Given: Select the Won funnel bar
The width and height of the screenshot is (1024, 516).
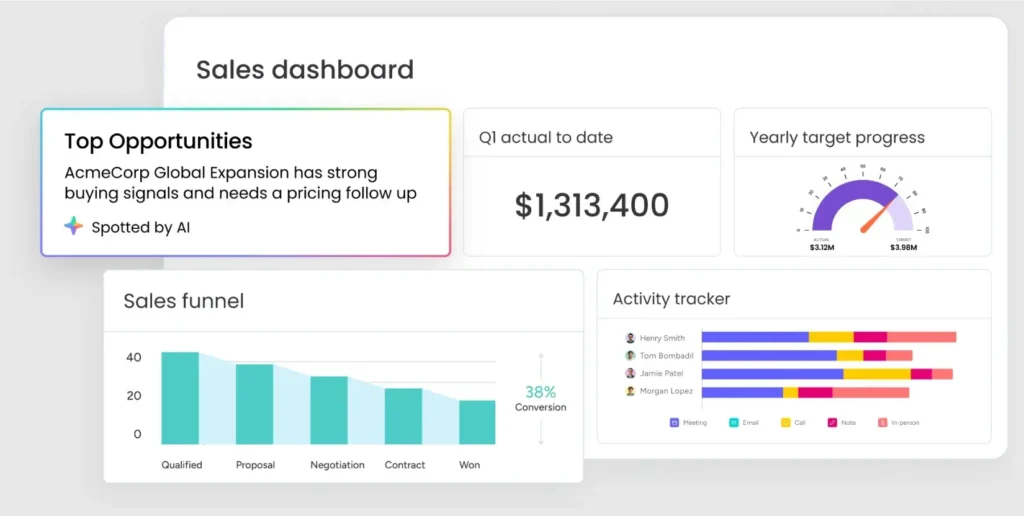Looking at the screenshot, I should point(477,423).
